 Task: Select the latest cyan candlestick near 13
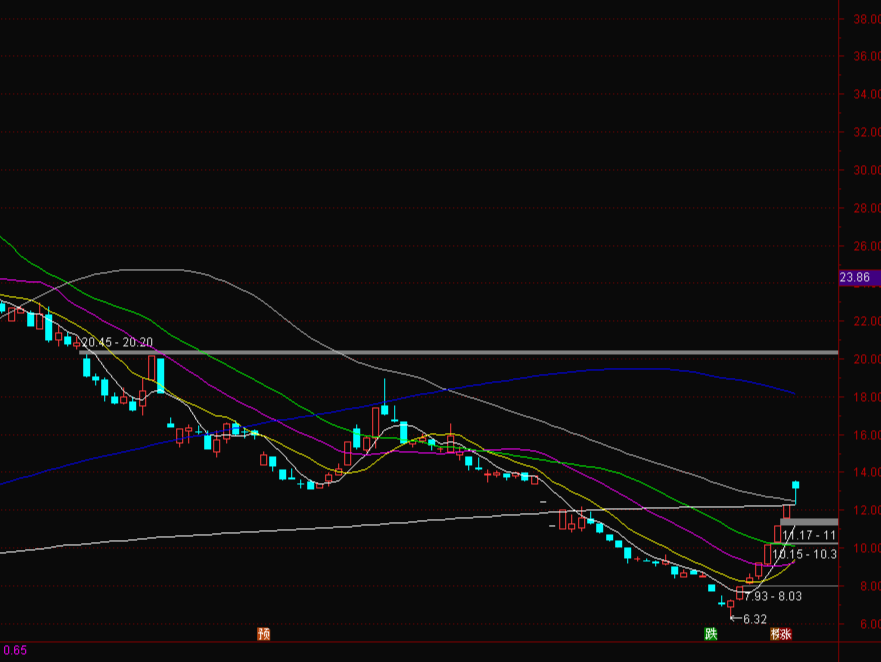coord(796,487)
